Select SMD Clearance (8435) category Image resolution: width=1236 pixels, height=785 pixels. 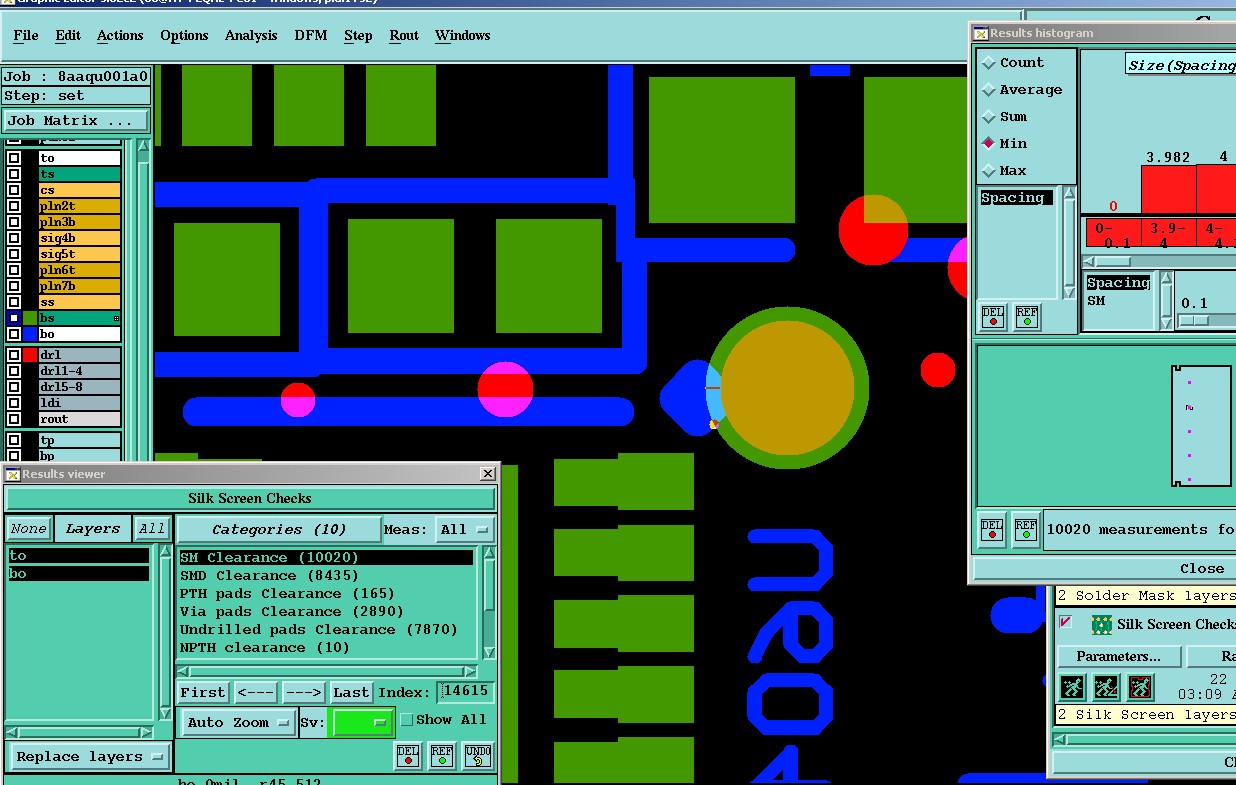coord(326,576)
